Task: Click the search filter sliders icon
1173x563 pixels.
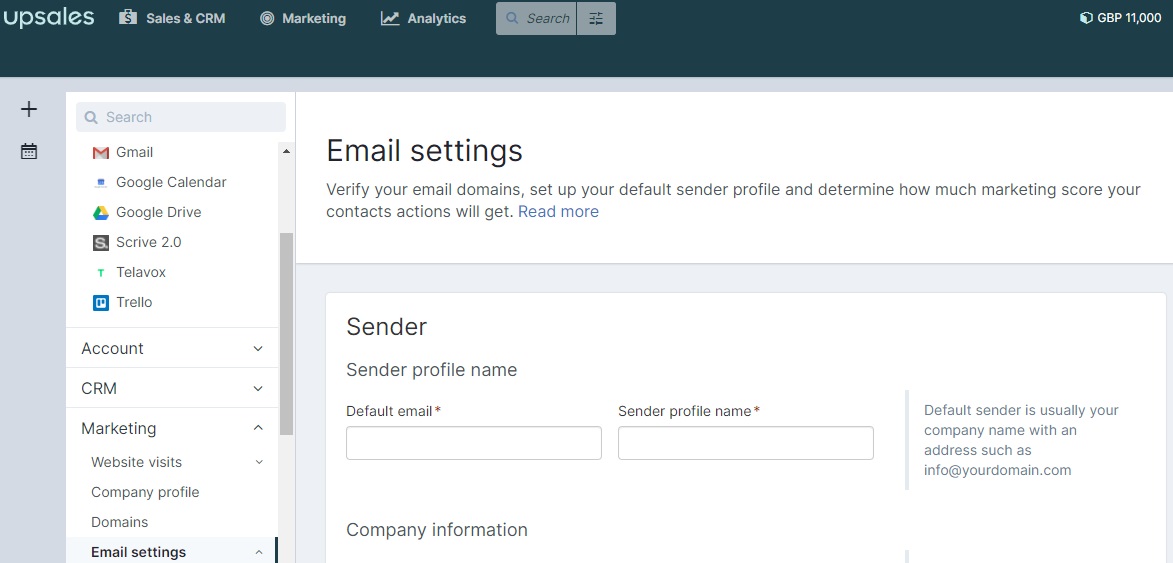Action: (596, 19)
